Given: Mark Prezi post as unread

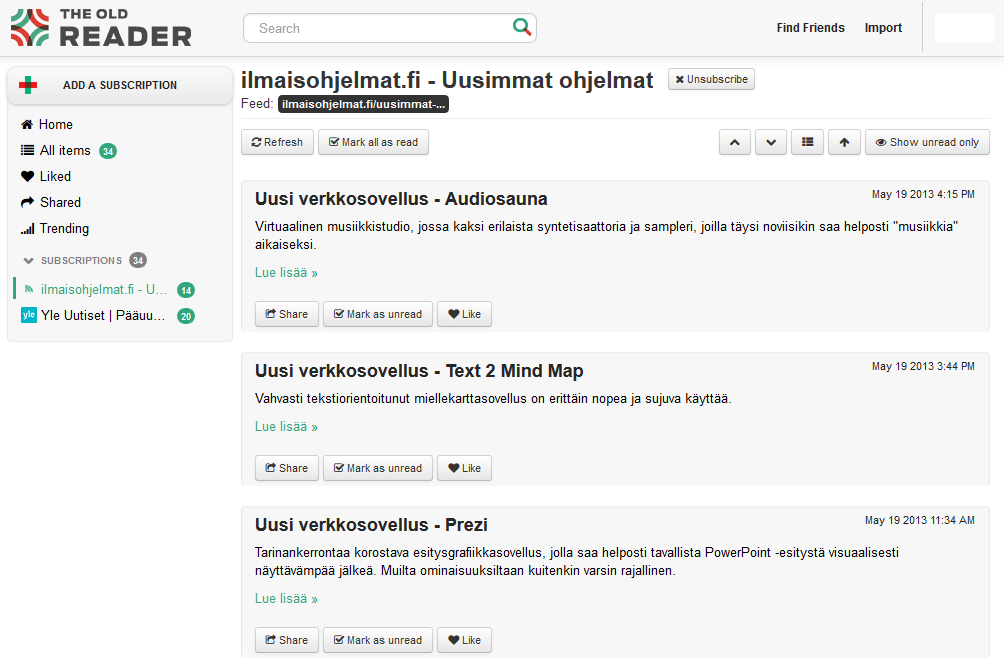Looking at the screenshot, I should pyautogui.click(x=378, y=640).
